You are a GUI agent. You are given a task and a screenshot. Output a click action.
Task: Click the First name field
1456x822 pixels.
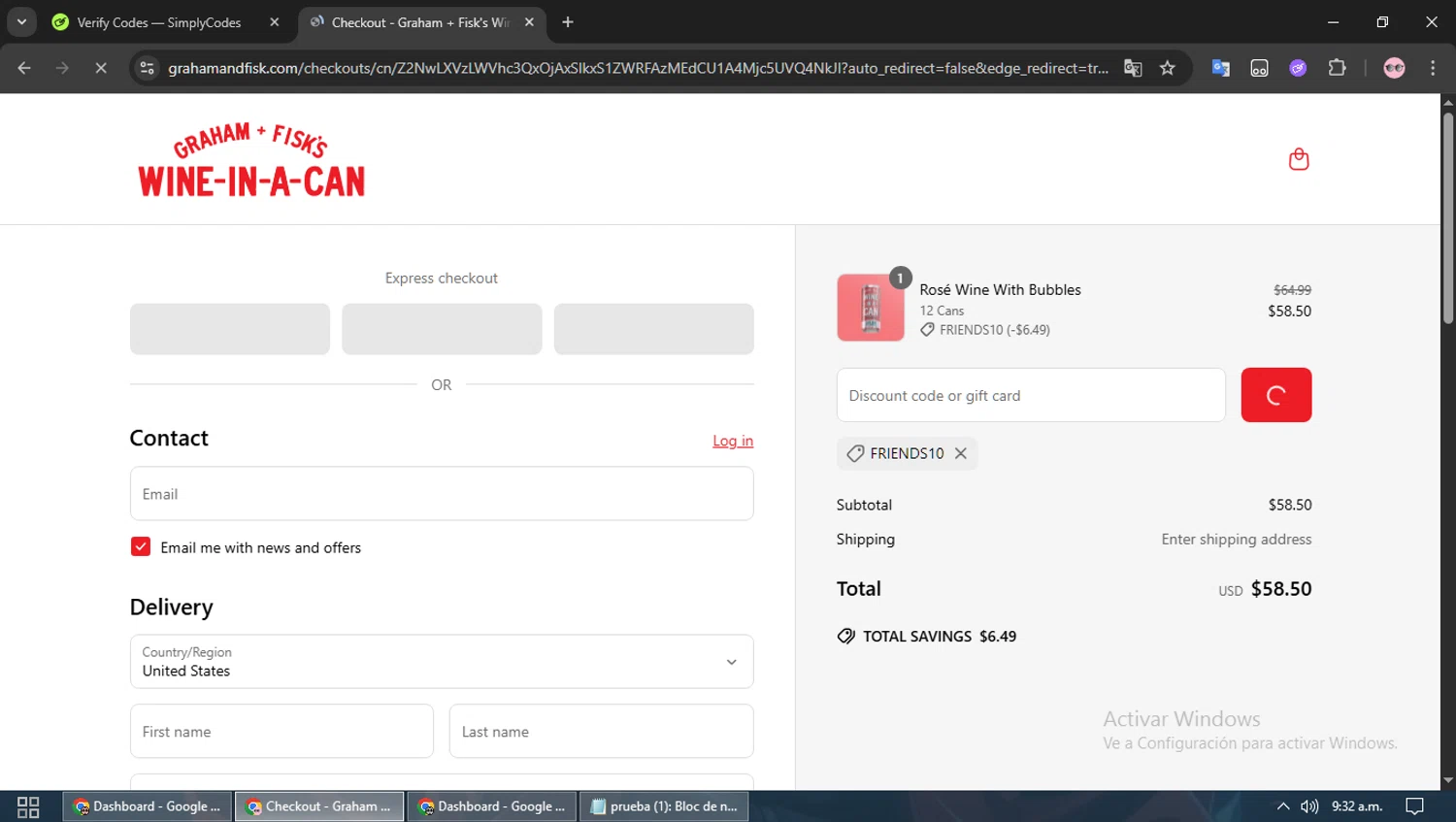(x=281, y=731)
